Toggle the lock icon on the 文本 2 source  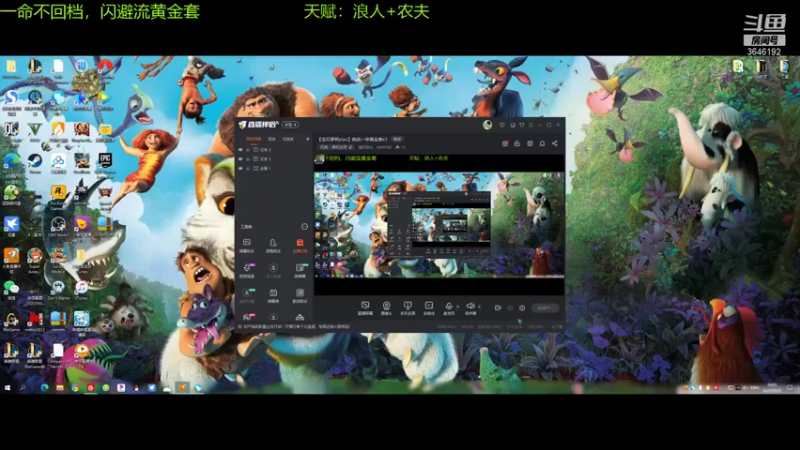pyautogui.click(x=248, y=150)
